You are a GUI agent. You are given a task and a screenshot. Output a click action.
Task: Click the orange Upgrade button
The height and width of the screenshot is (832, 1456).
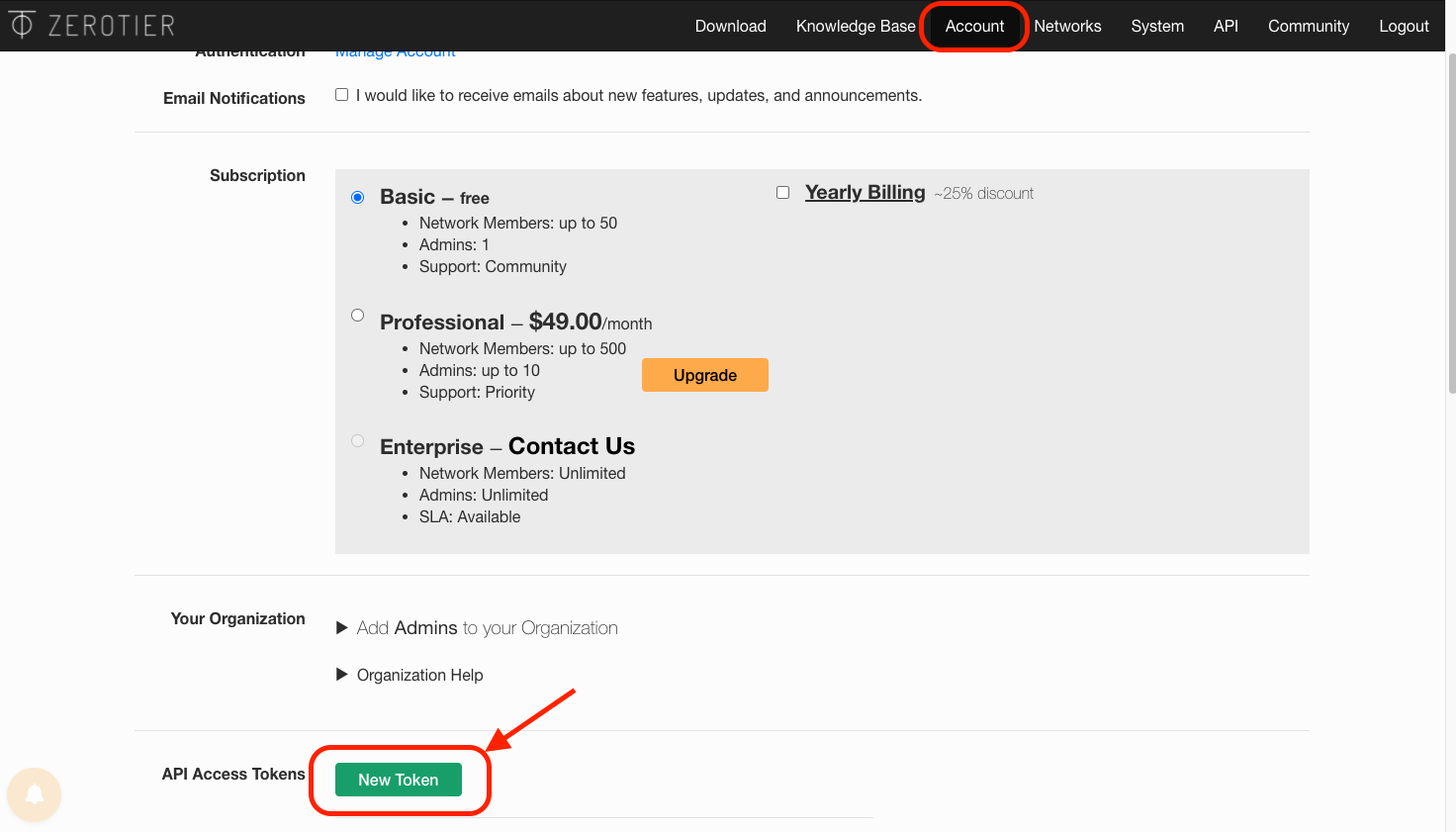coord(705,375)
